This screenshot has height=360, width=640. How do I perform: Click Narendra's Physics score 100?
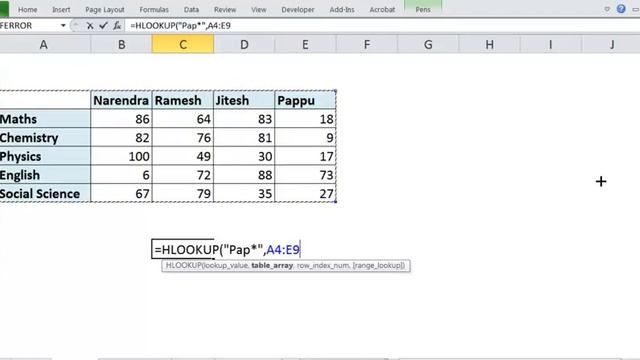(x=121, y=156)
